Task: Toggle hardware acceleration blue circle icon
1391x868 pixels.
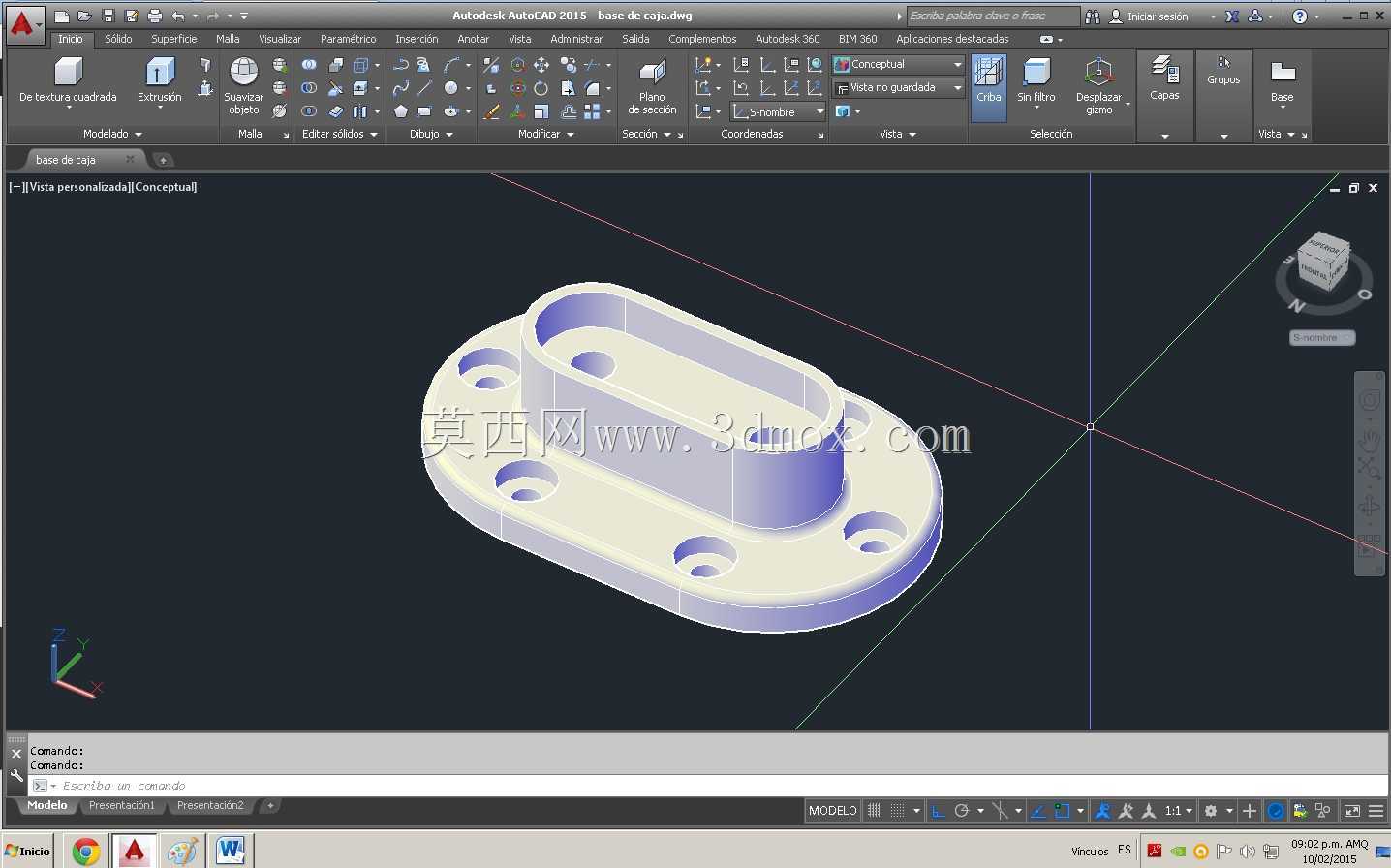Action: pyautogui.click(x=1277, y=811)
